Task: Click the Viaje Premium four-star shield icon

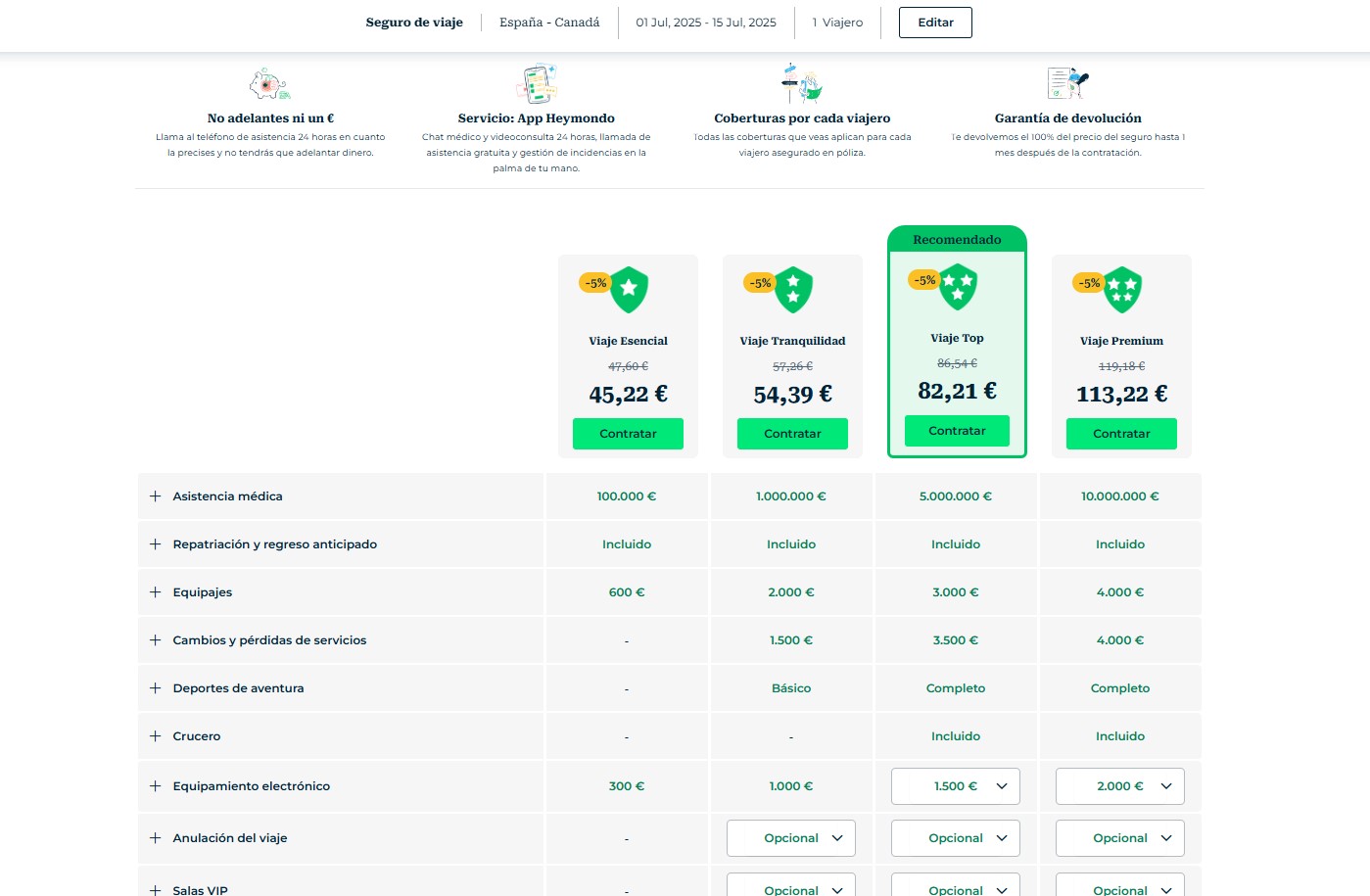Action: click(1122, 290)
